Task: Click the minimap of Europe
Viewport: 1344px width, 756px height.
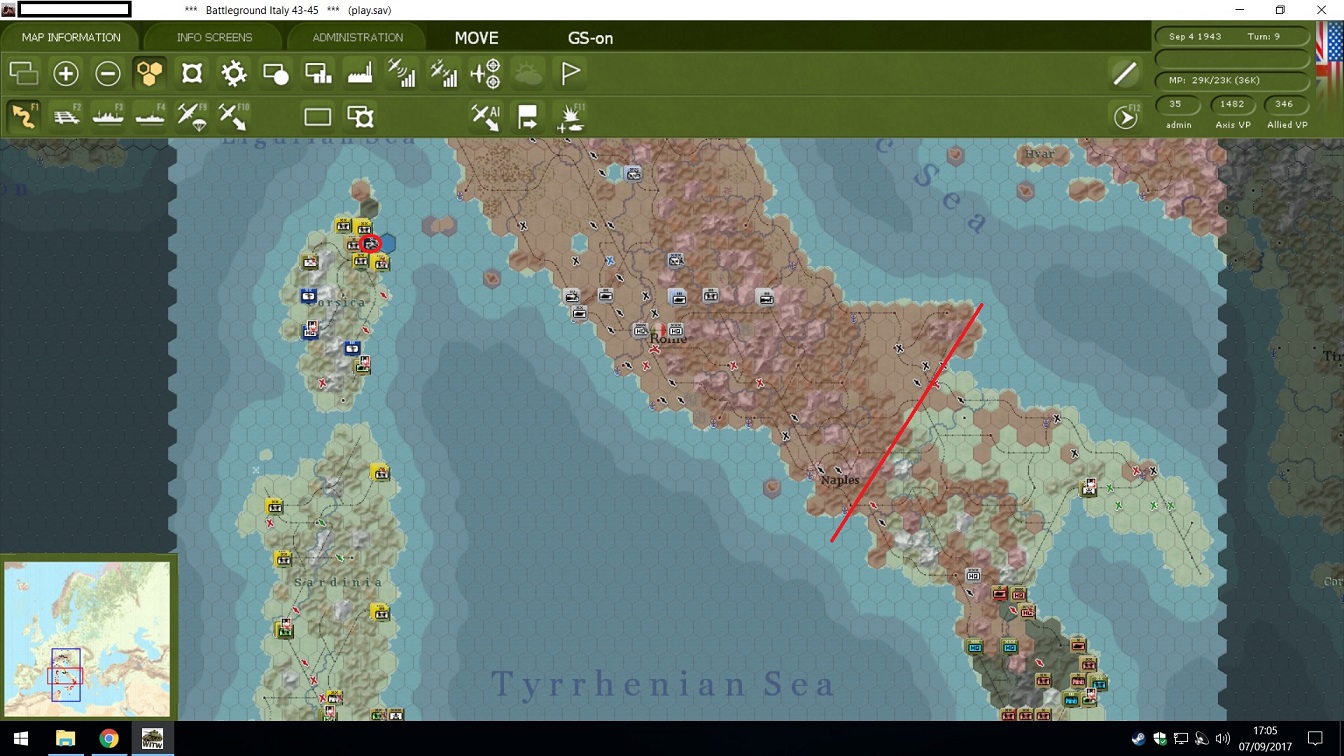Action: pyautogui.click(x=87, y=639)
